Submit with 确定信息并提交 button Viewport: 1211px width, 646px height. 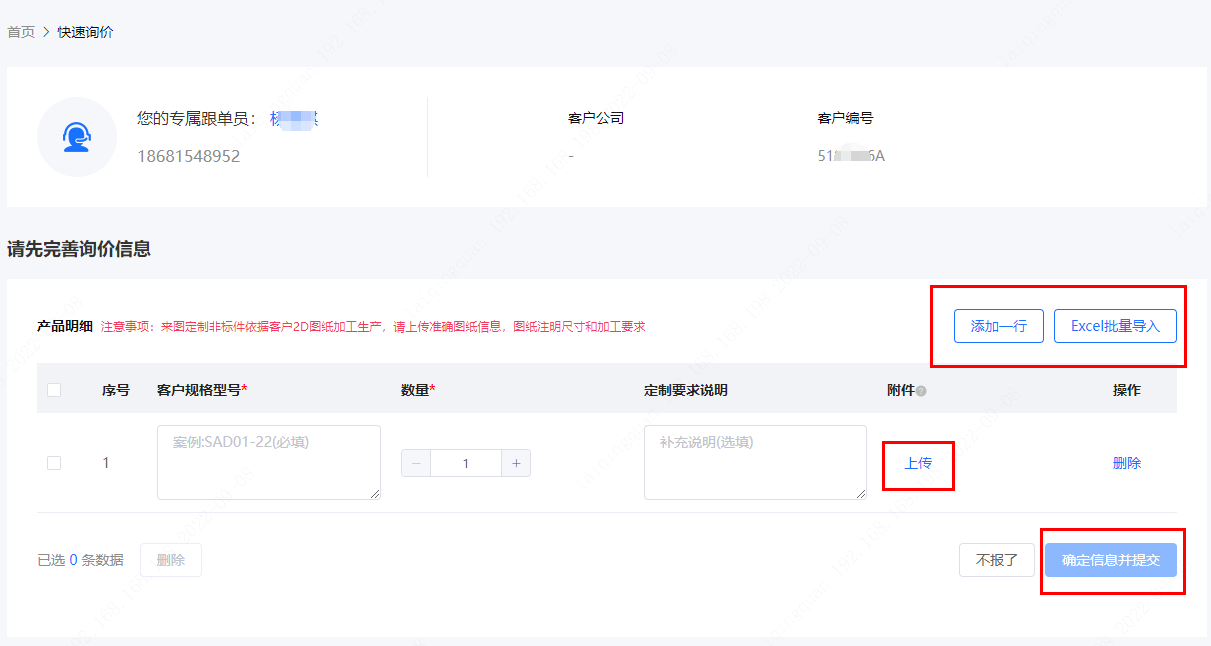click(x=1111, y=560)
